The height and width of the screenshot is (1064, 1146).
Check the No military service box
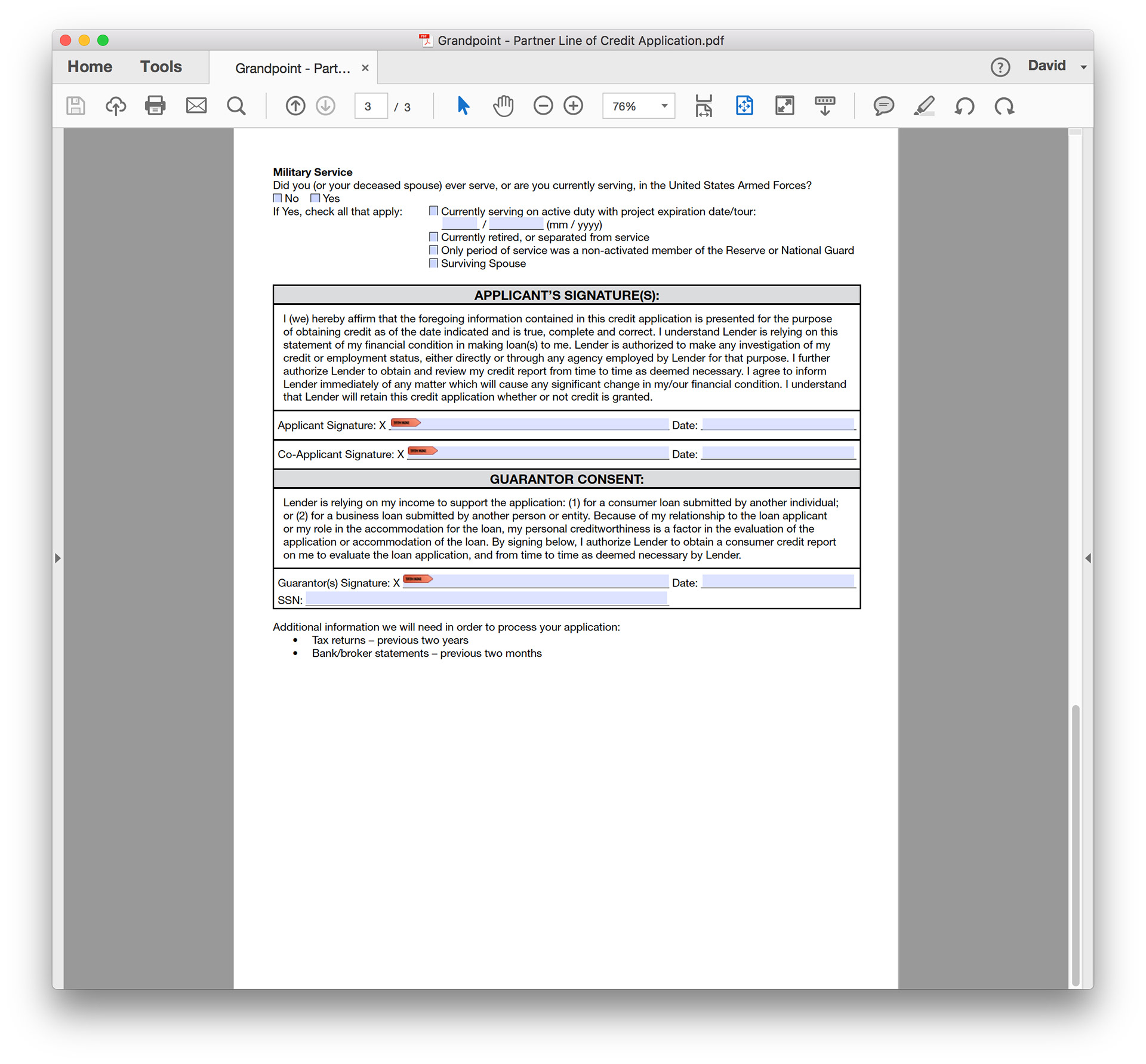pyautogui.click(x=278, y=198)
